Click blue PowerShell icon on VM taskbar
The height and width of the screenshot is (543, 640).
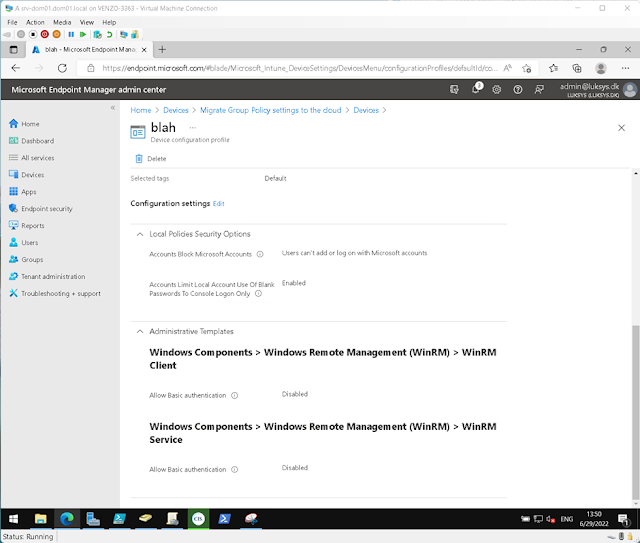pyautogui.click(x=224, y=519)
